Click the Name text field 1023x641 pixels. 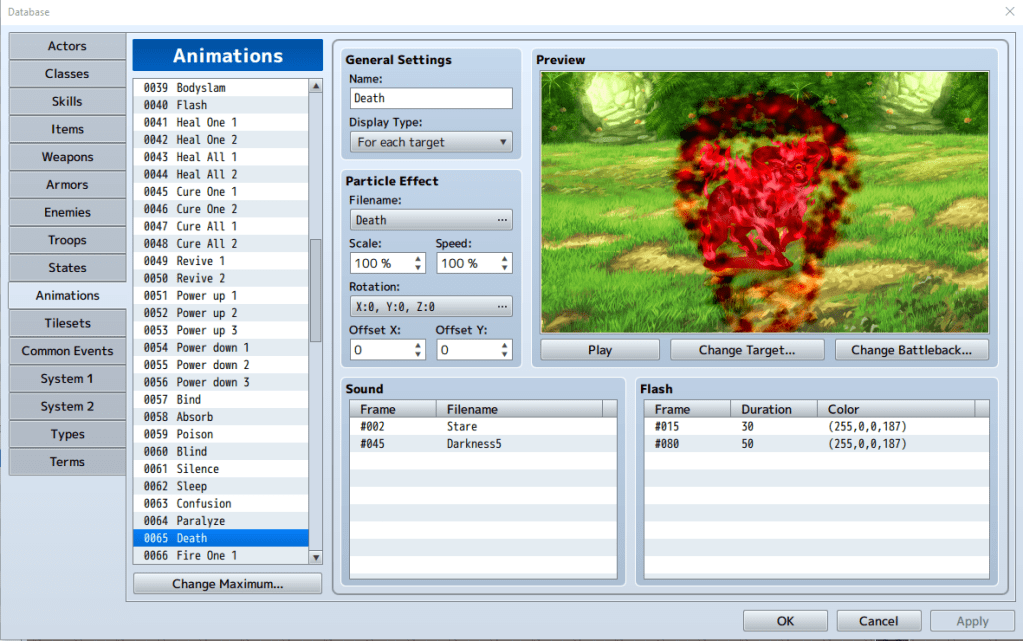tap(431, 98)
